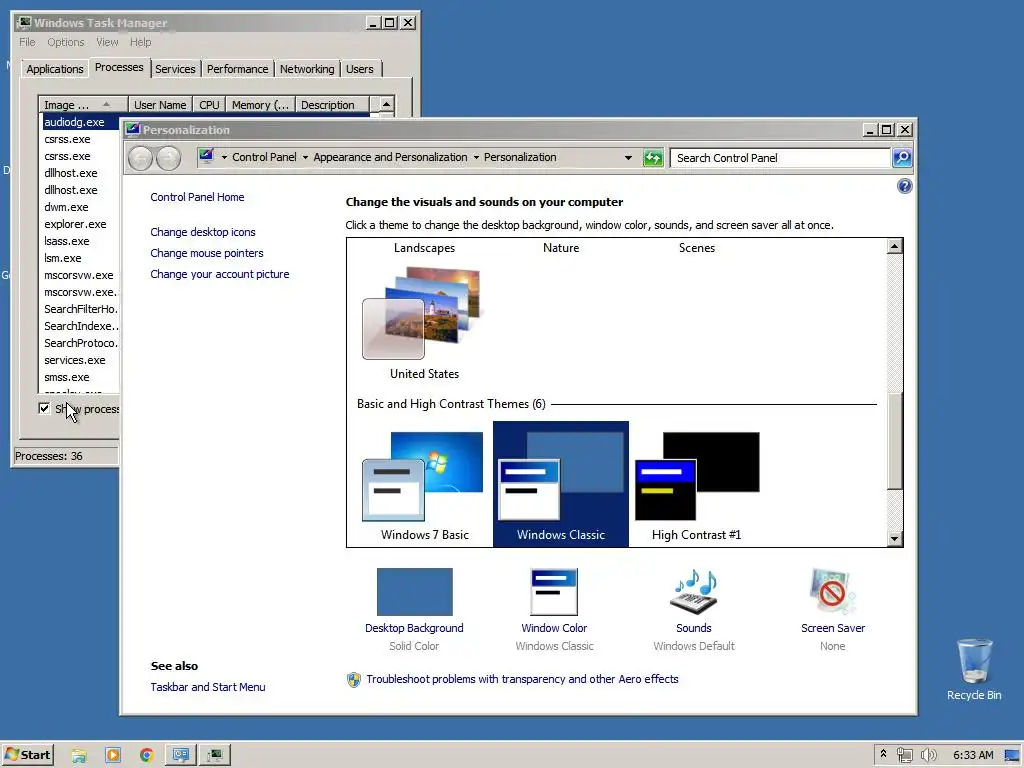Switch to the Users tab

point(360,69)
